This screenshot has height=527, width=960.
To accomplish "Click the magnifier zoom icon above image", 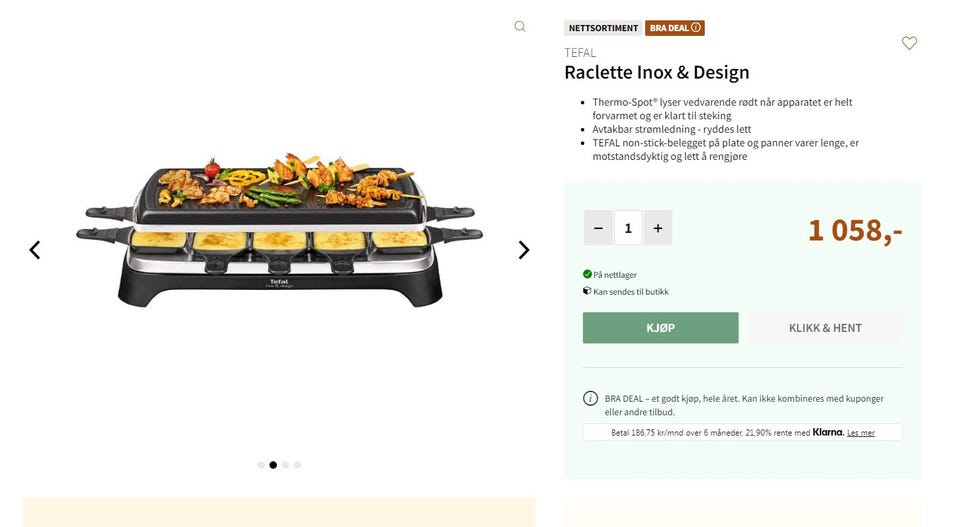I will 520,27.
